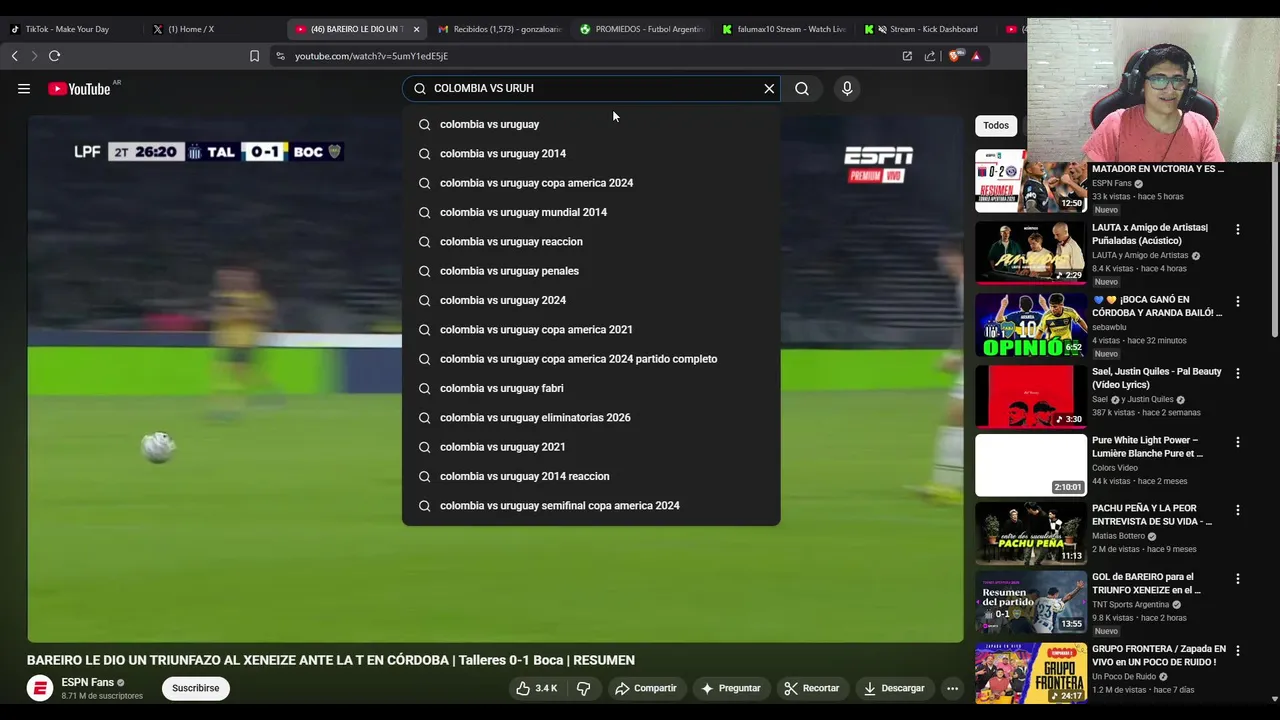Open options menu for GRUPO FRONTERA video

coord(1238,650)
